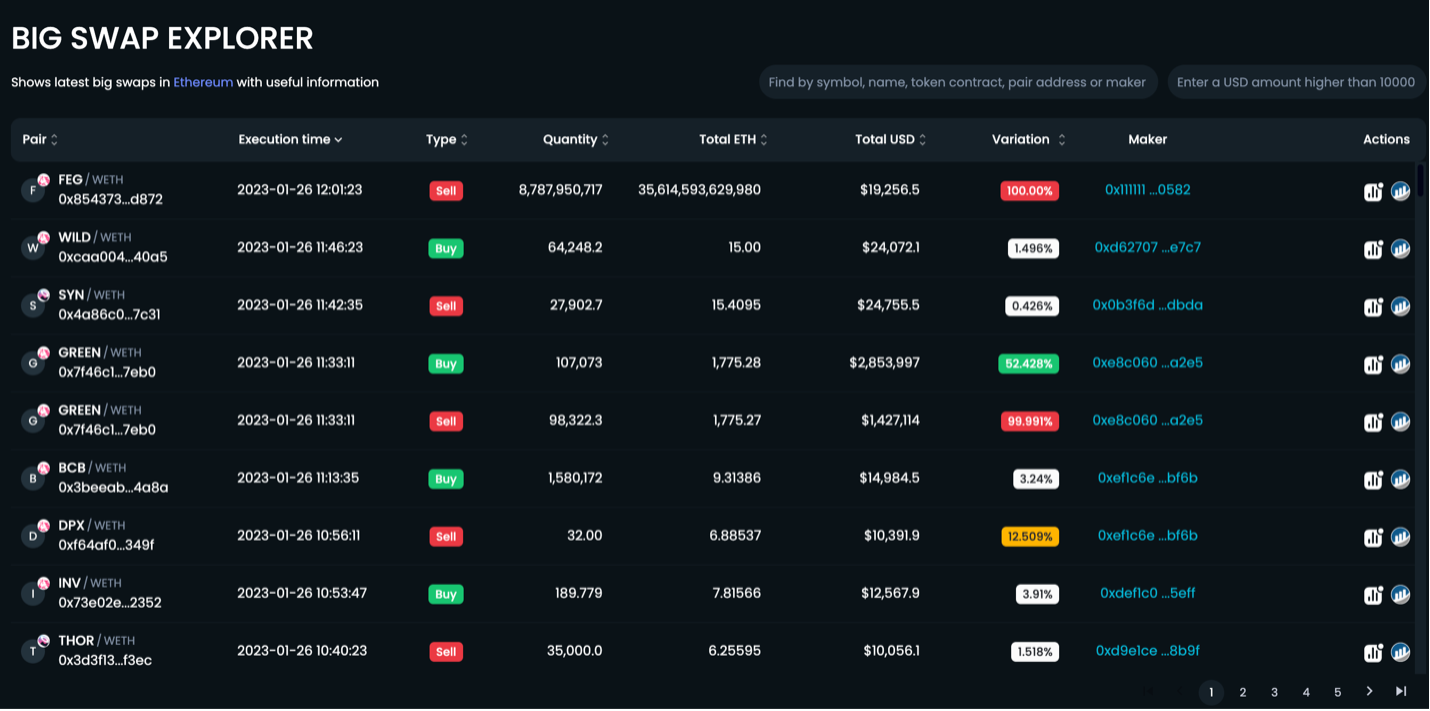Screen dimensions: 1430x711
Task: Sort table by Pair column
Action: tap(41, 139)
